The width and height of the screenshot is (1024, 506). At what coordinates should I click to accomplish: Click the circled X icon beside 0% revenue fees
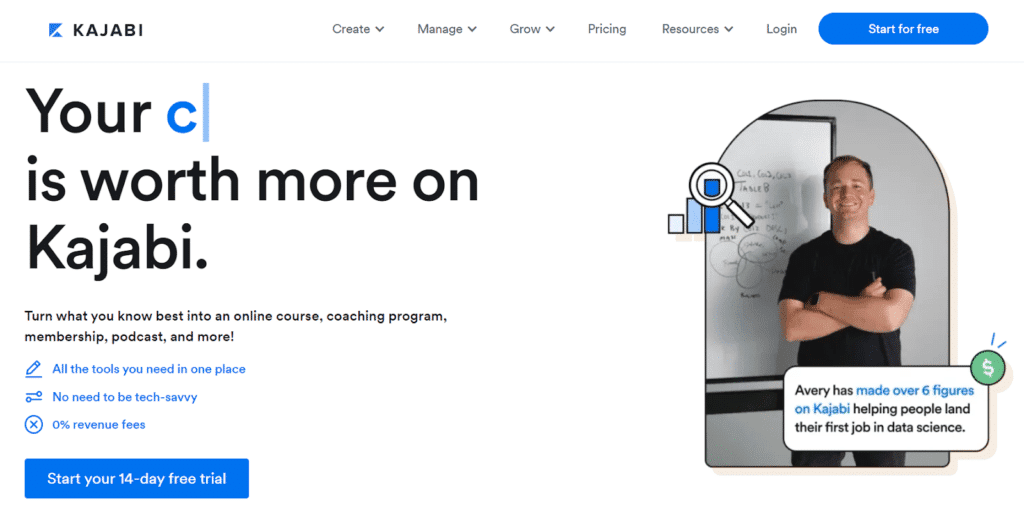coord(33,425)
